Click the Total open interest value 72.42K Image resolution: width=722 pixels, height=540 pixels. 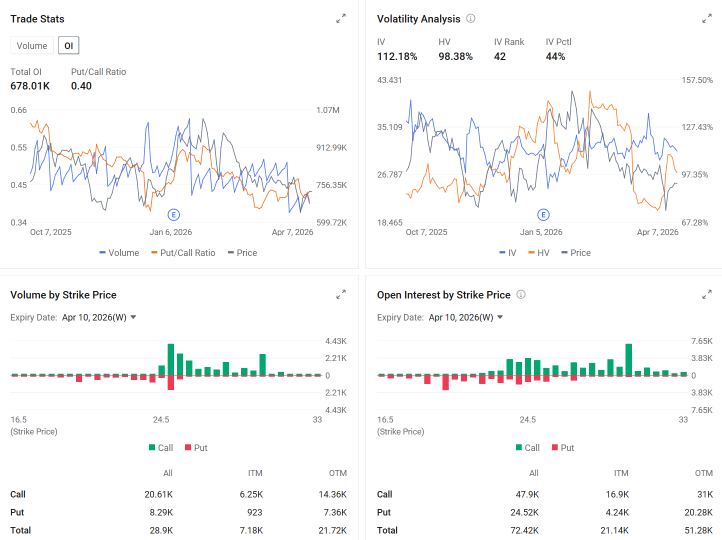pyautogui.click(x=524, y=530)
